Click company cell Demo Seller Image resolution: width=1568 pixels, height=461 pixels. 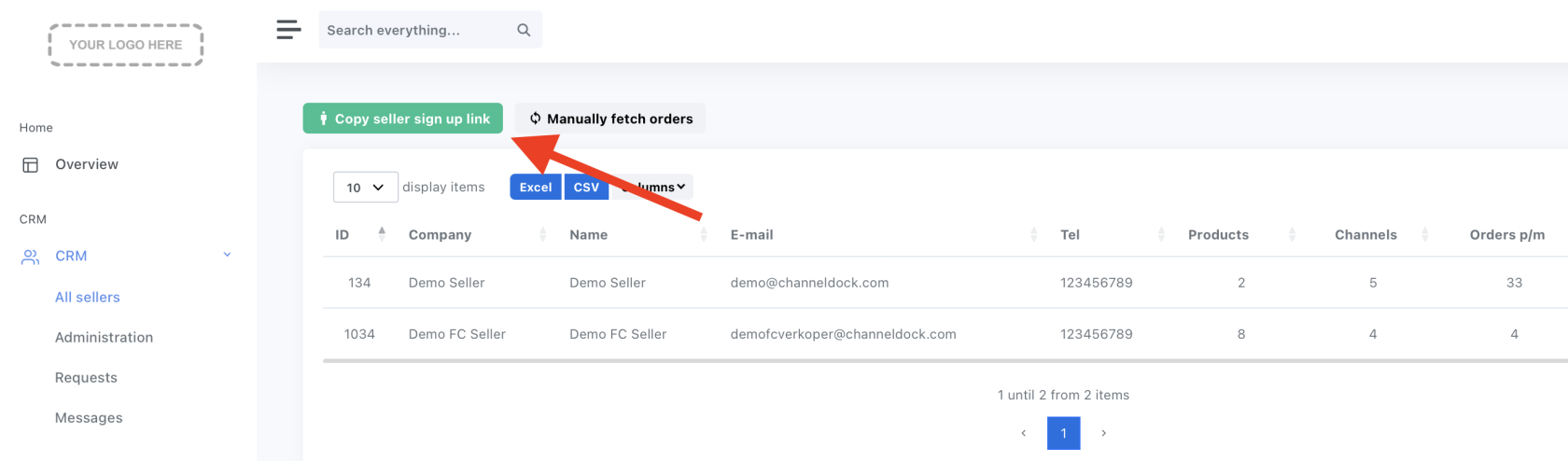pos(446,283)
